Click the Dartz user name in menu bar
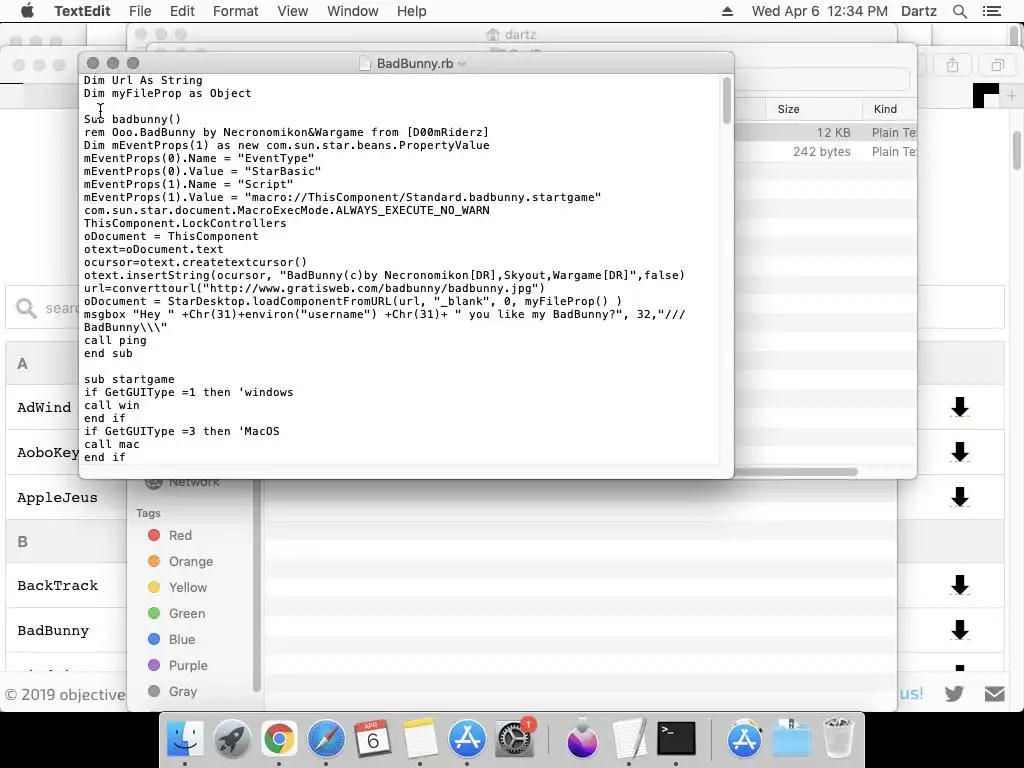 918,11
